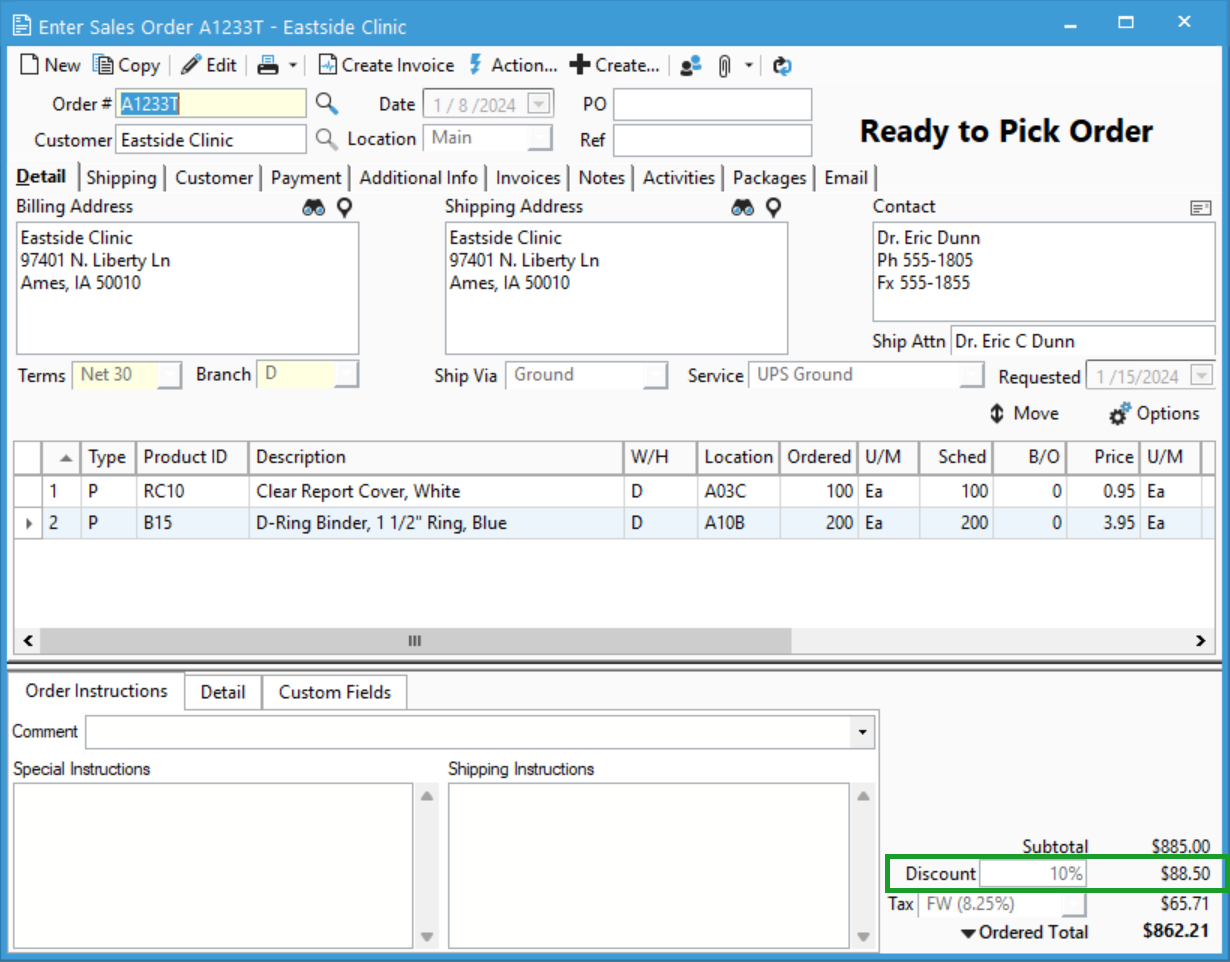The image size is (1230, 962).
Task: Search for an order with the Order # magnifier
Action: pyautogui.click(x=327, y=103)
